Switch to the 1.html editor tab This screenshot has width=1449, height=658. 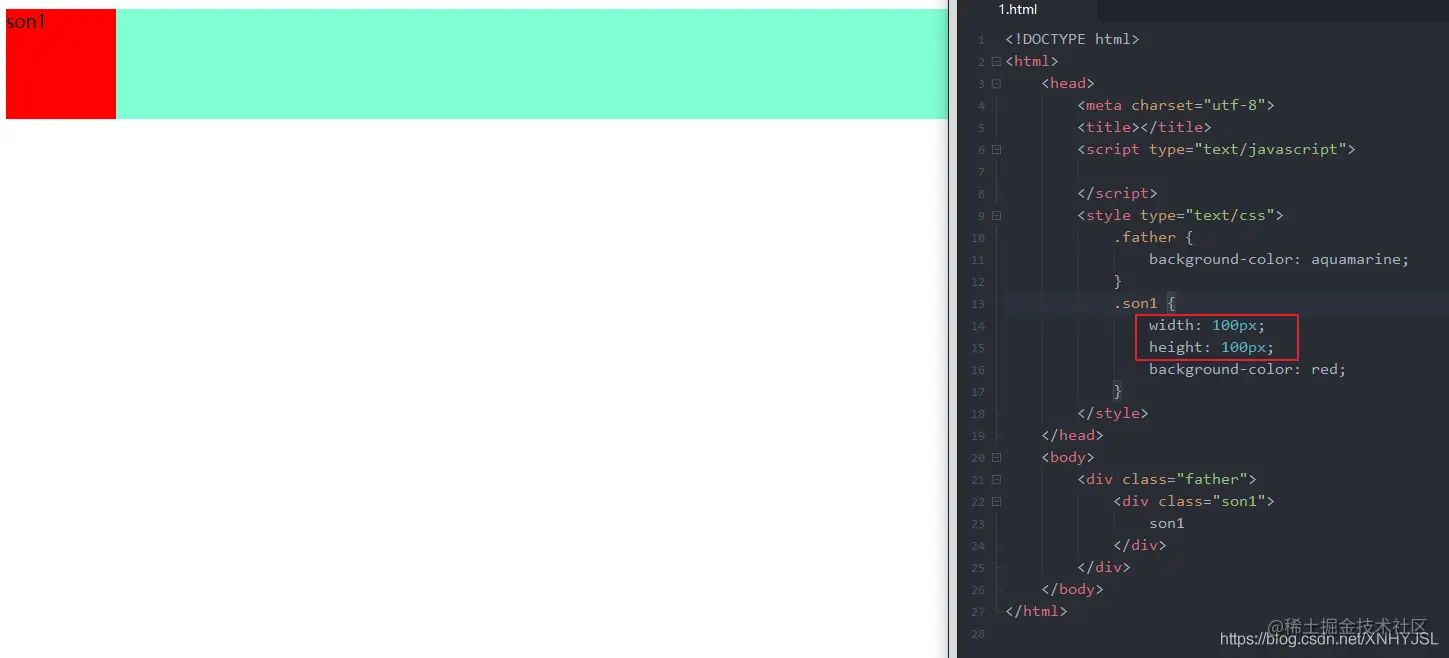pyautogui.click(x=1018, y=10)
